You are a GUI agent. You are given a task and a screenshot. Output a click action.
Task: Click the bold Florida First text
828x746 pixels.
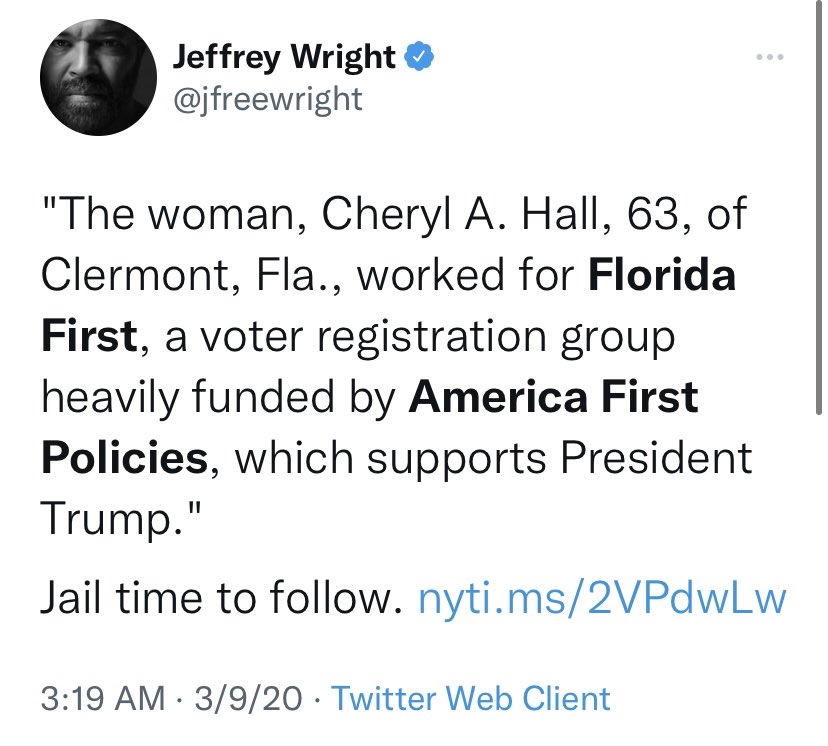tap(660, 276)
